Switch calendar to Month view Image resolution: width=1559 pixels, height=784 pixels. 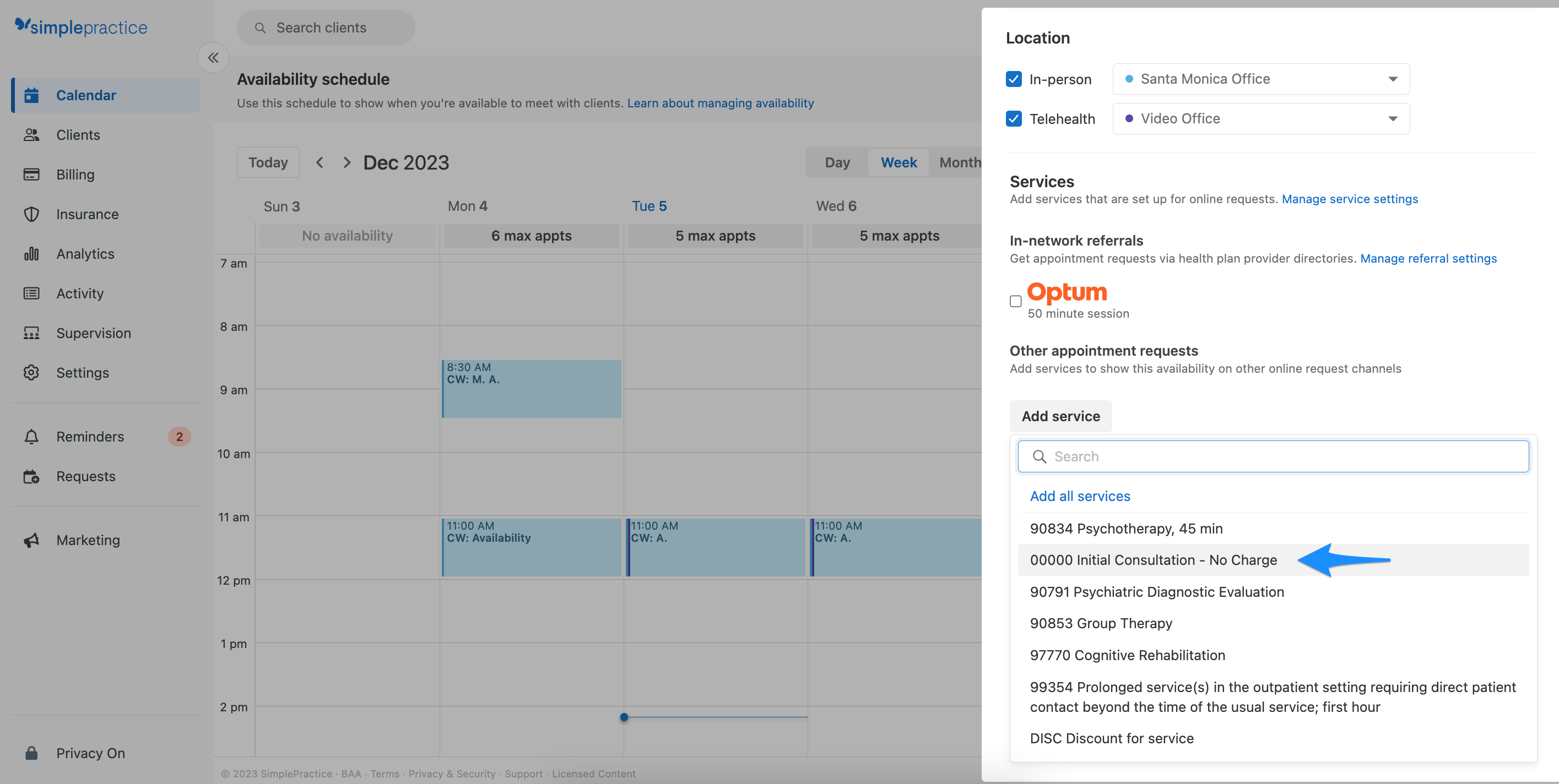(x=959, y=162)
